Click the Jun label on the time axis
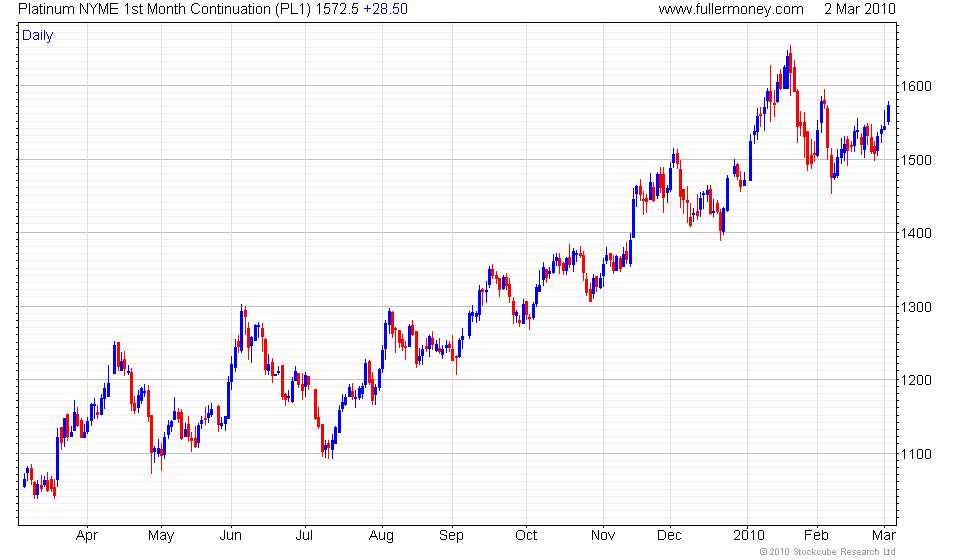The height and width of the screenshot is (560, 980). click(231, 536)
